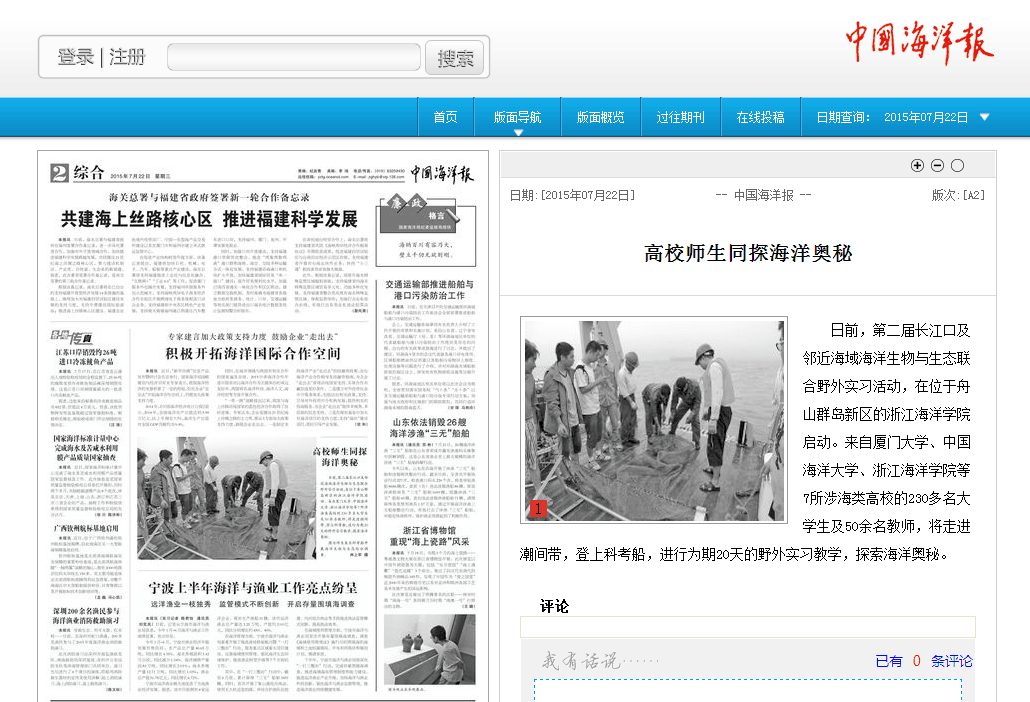Image resolution: width=1030 pixels, height=702 pixels.
Task: Open the 版面概览 overview tab
Action: coord(600,118)
